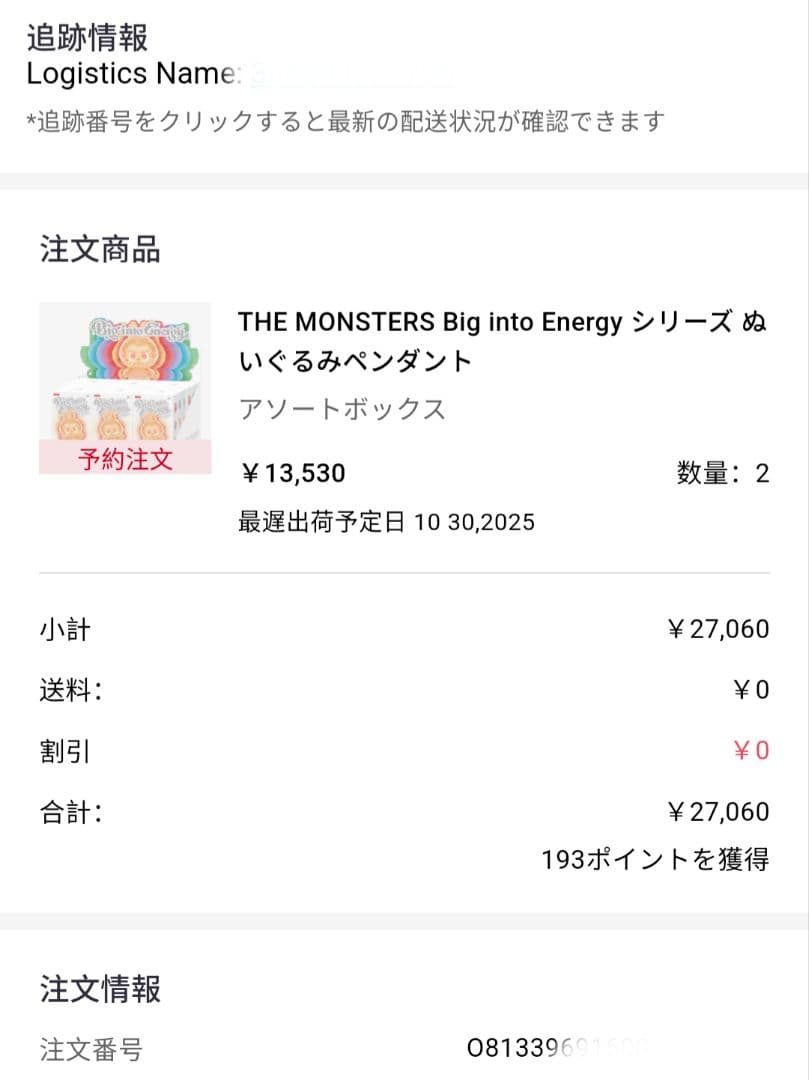Click the 注文番号 label
Viewport: 809px width, 1080px height.
(91, 1049)
